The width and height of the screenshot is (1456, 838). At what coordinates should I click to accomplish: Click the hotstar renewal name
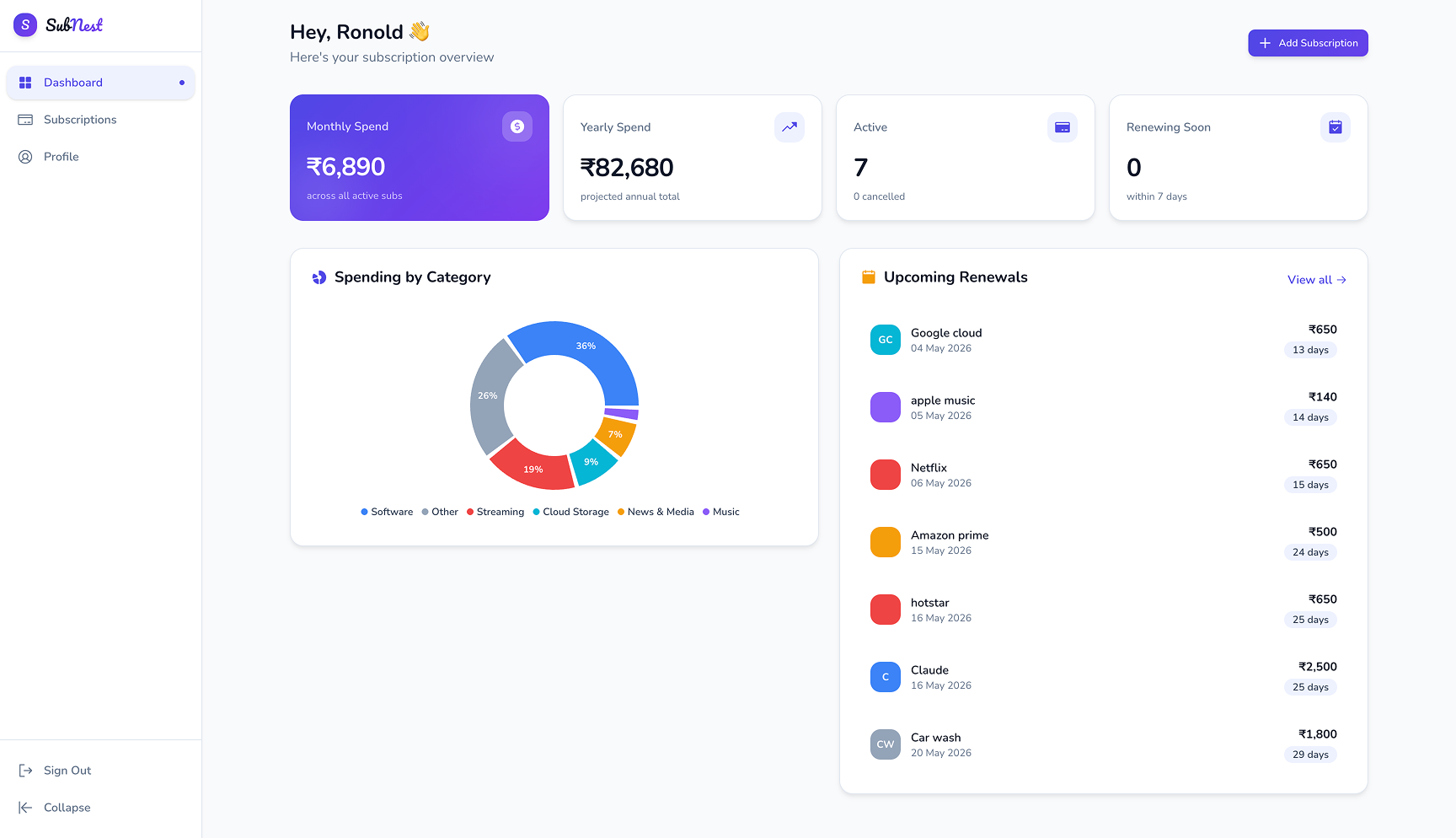tap(929, 603)
